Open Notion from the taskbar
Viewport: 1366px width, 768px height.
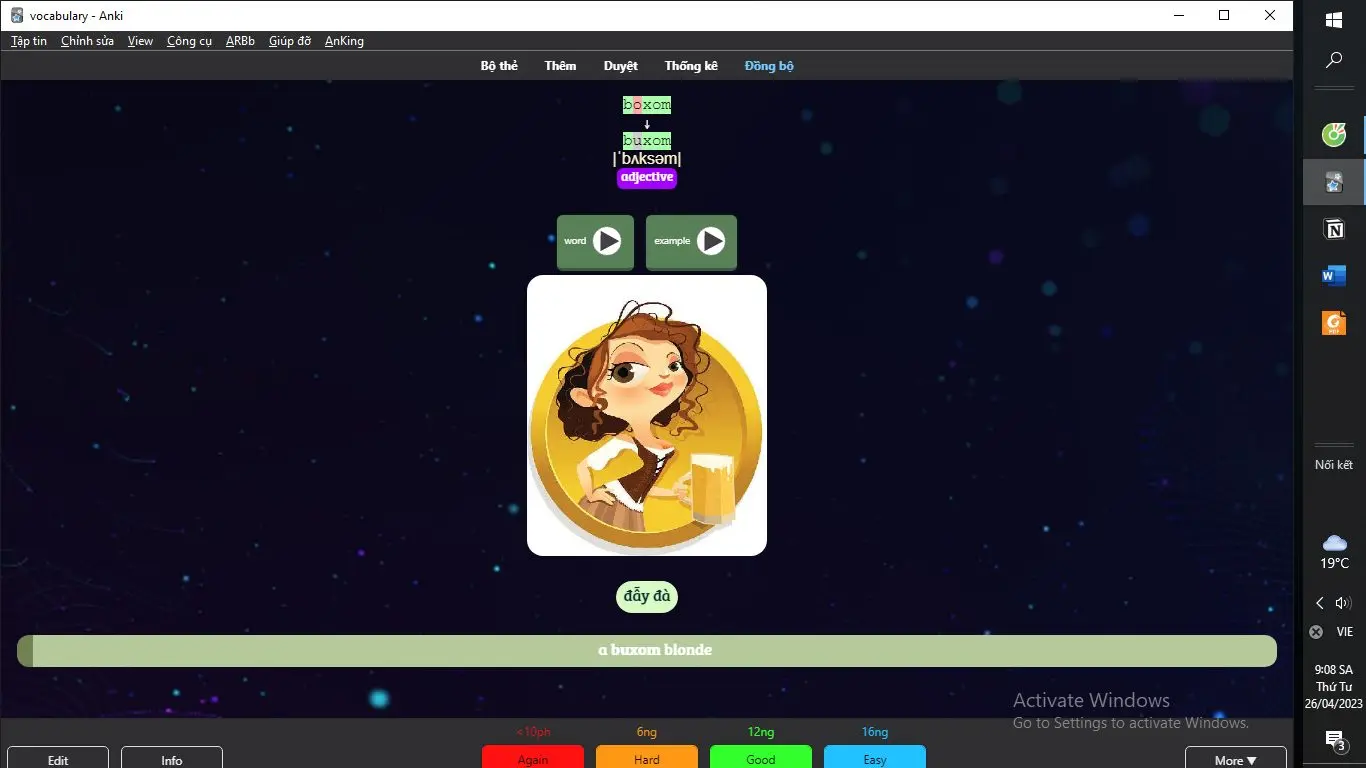point(1334,230)
